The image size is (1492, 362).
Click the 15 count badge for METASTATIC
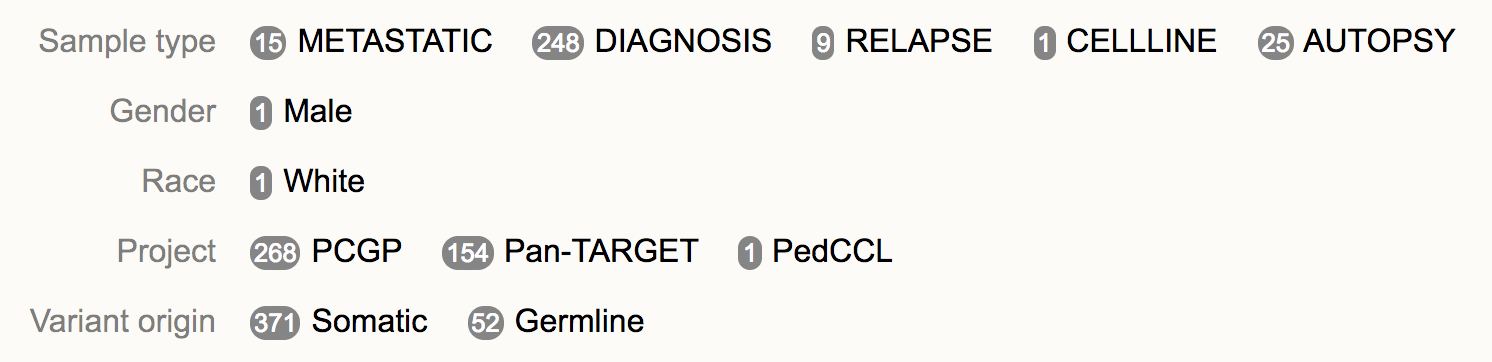click(268, 43)
